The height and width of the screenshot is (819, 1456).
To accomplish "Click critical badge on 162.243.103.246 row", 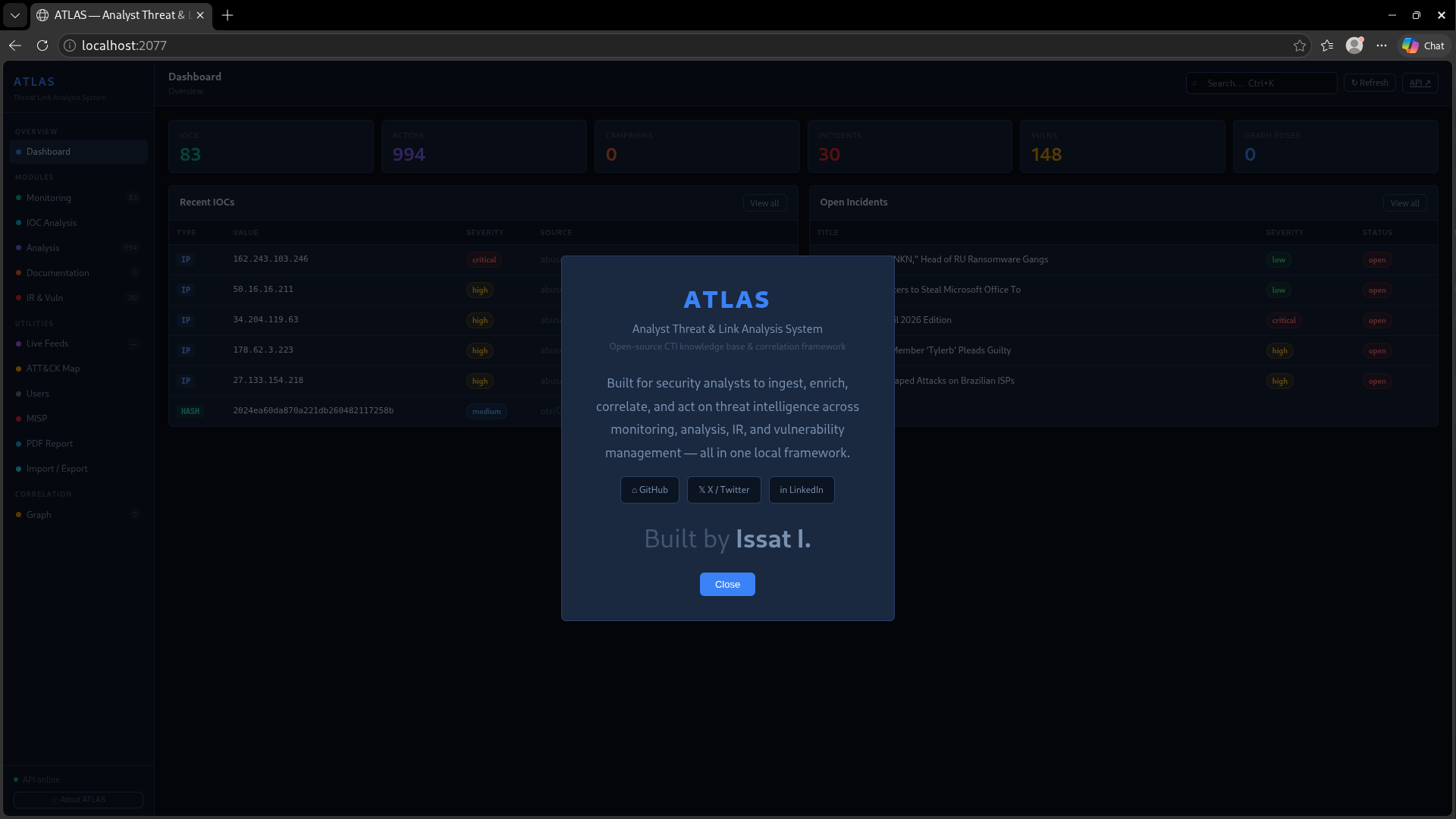I will click(484, 260).
